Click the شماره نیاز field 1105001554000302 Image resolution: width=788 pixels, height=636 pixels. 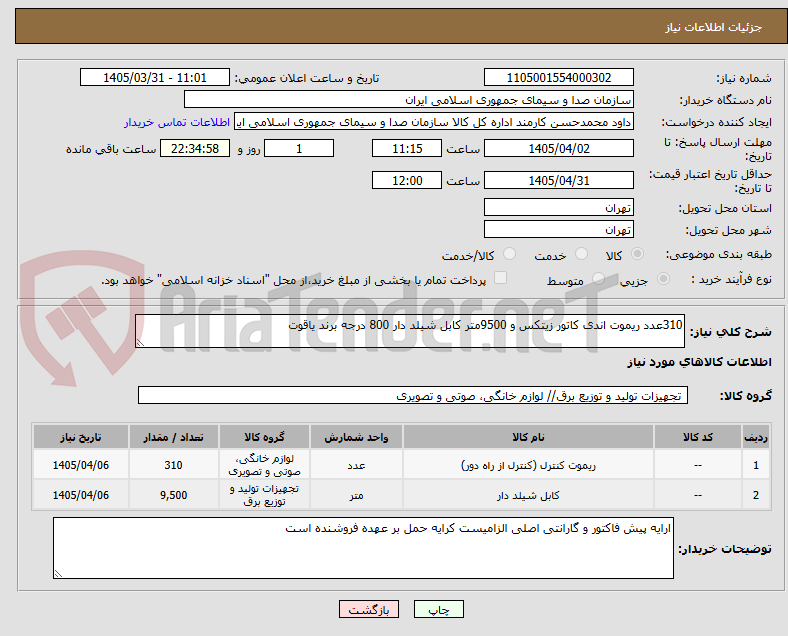(x=559, y=77)
